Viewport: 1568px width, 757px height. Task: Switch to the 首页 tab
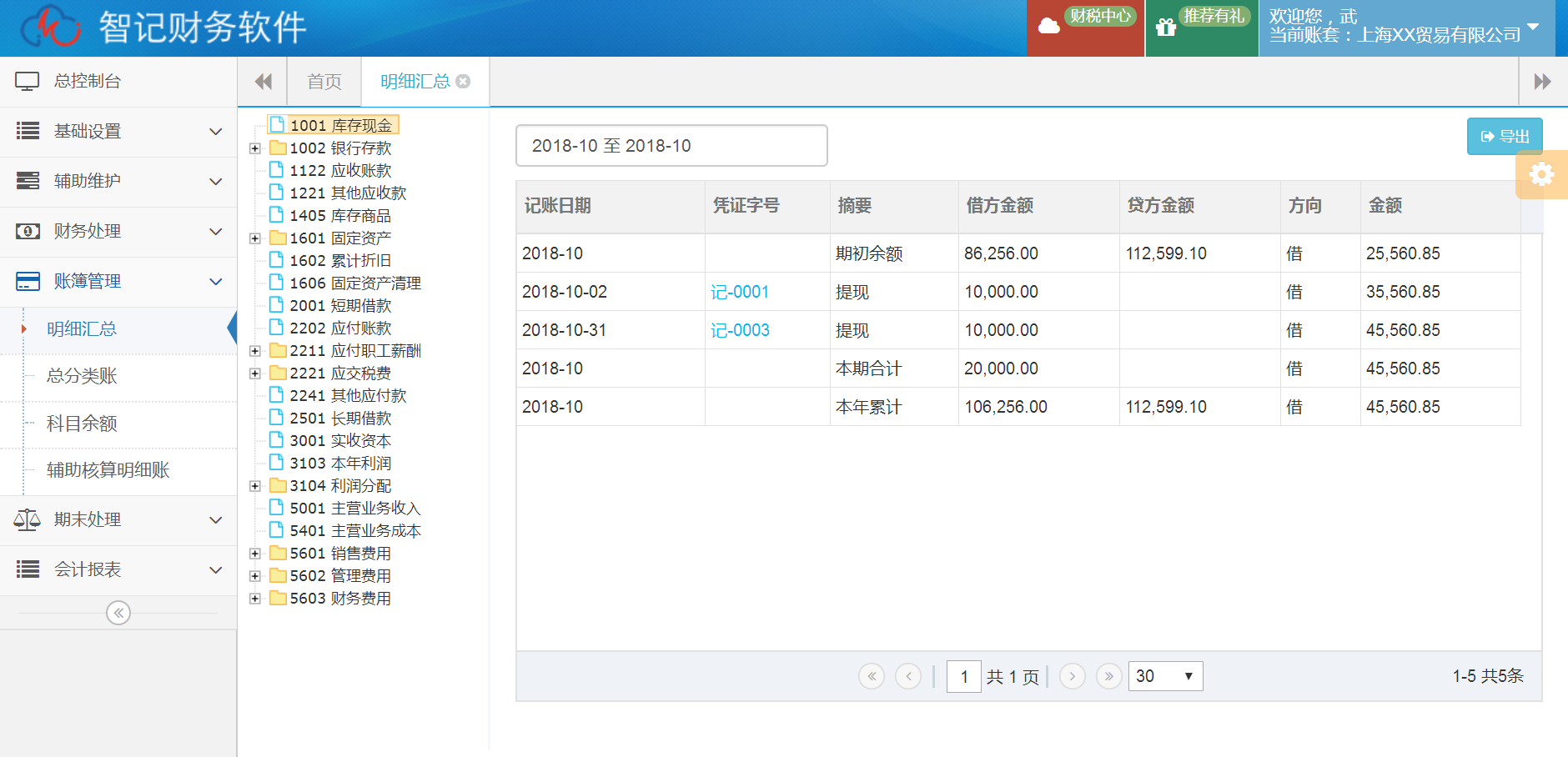[324, 82]
